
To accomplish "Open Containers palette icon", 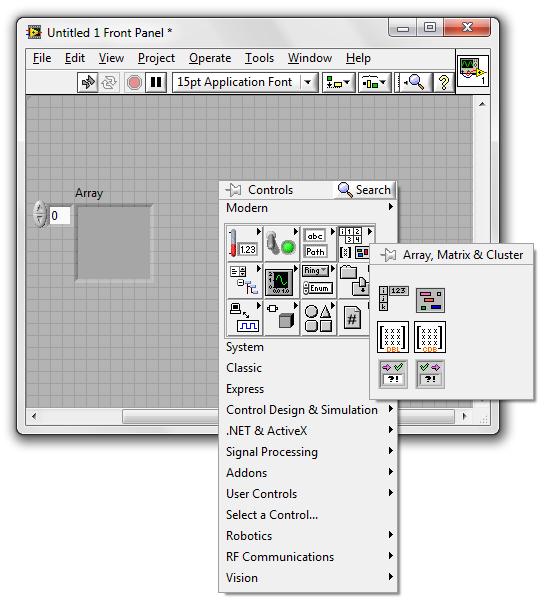I will tap(353, 281).
